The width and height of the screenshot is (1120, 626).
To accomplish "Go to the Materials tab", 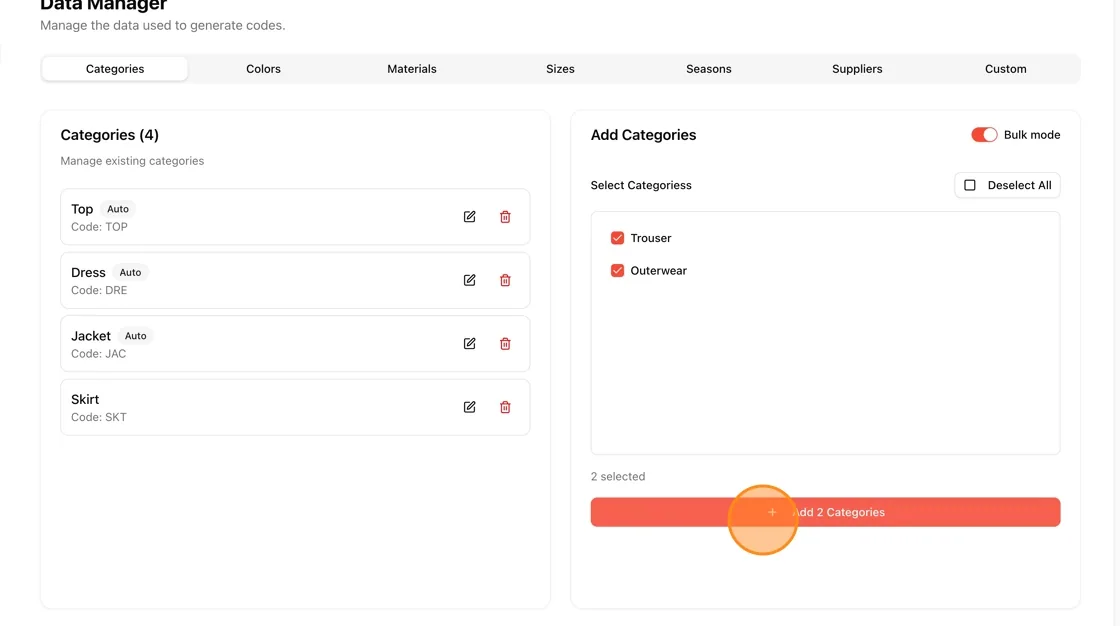I will (x=411, y=69).
